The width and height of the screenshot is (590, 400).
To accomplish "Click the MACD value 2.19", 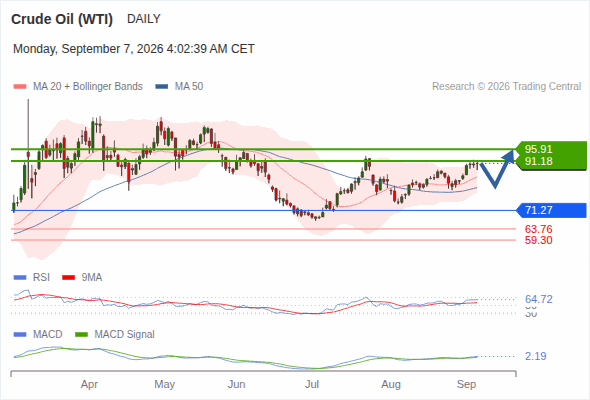I will click(535, 356).
